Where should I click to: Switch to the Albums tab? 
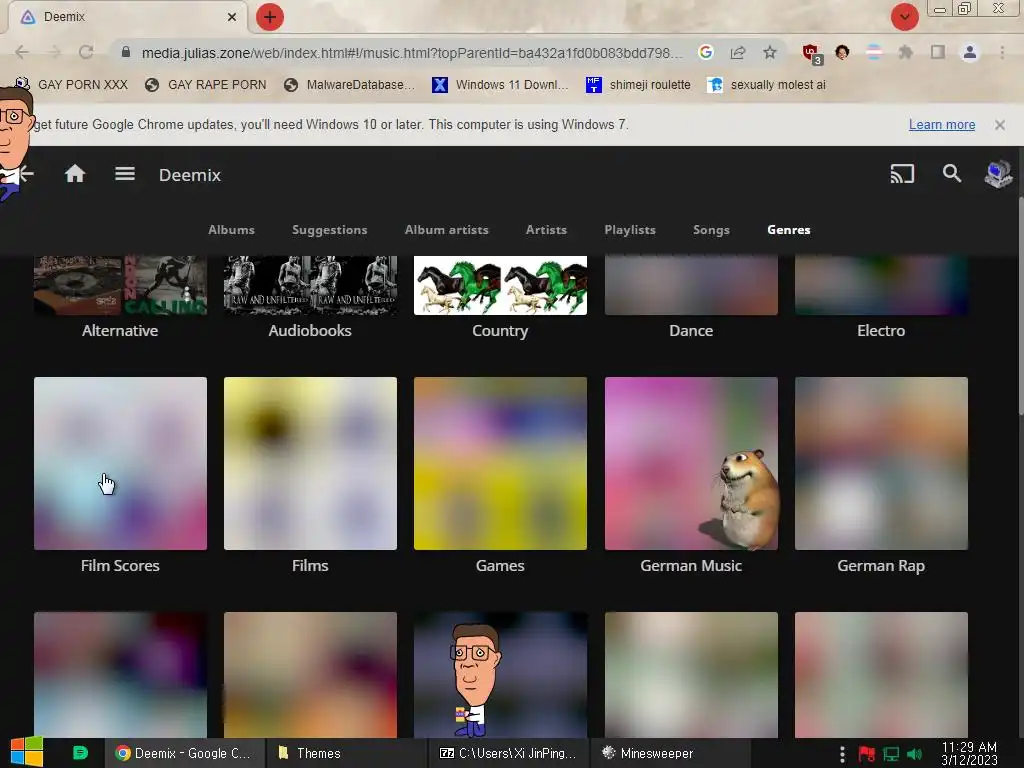(x=231, y=230)
